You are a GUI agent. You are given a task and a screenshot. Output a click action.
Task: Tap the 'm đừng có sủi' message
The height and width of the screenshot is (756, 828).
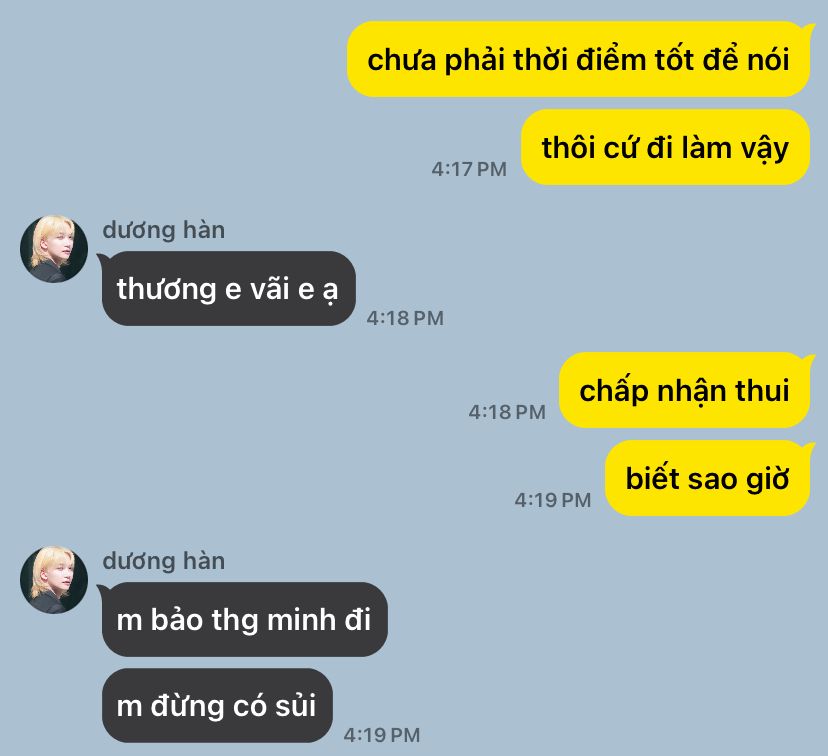tap(217, 705)
